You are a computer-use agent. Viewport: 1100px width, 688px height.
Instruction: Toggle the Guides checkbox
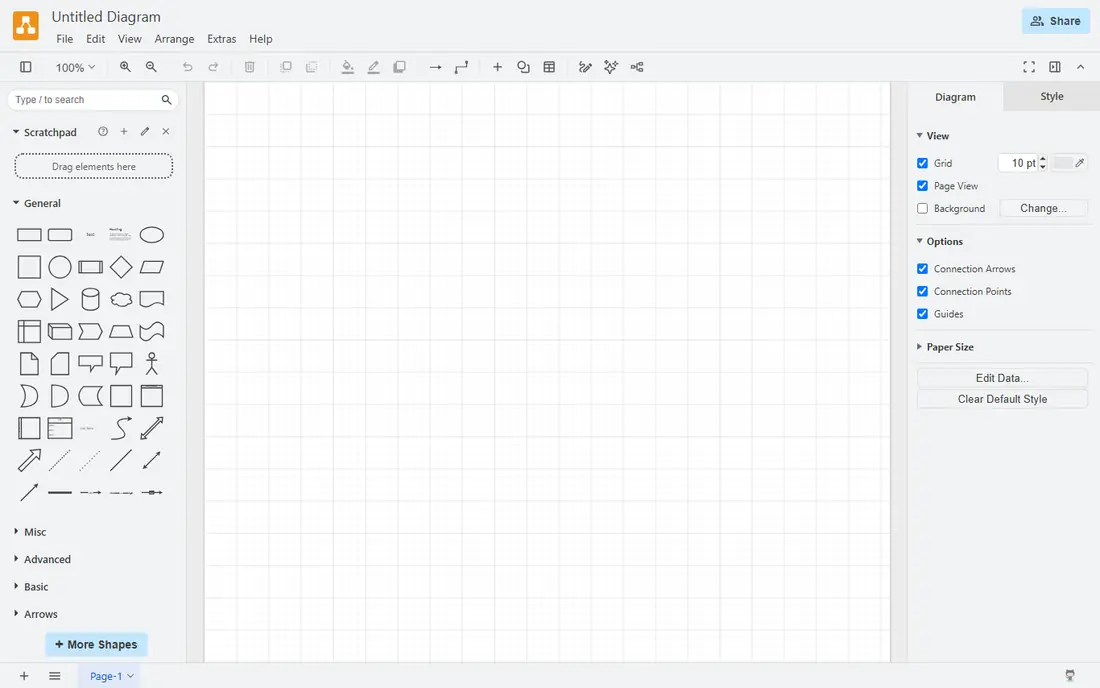tap(923, 313)
